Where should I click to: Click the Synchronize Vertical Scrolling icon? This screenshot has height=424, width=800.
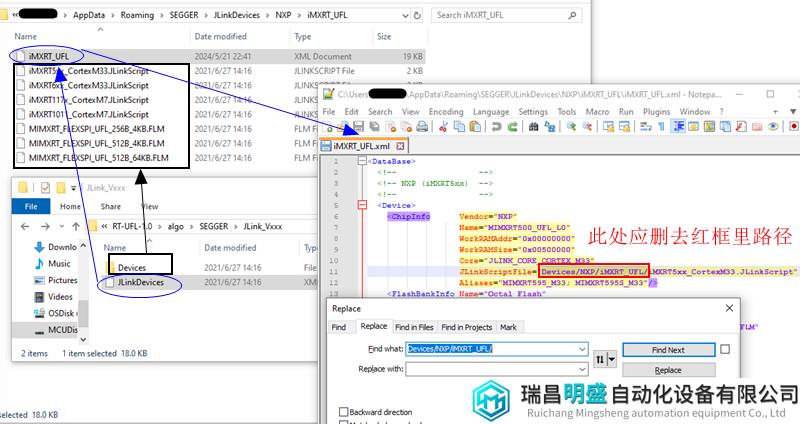(609, 126)
